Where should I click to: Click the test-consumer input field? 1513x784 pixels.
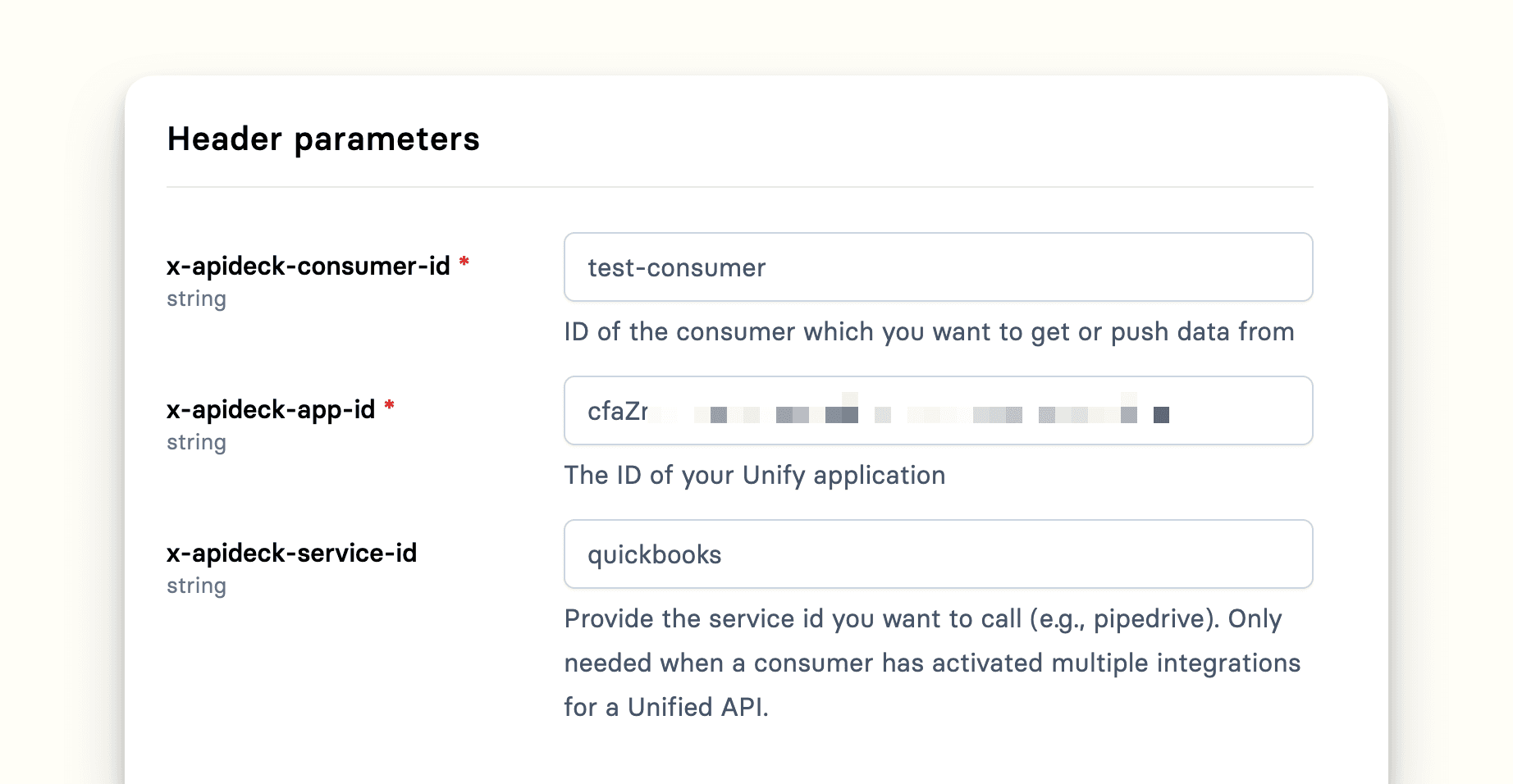coord(938,267)
